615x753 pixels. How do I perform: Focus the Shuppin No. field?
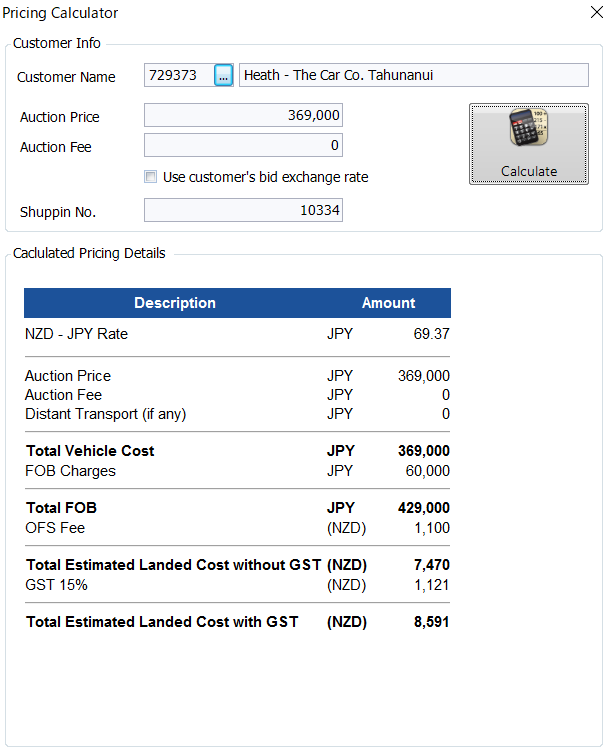(x=243, y=210)
